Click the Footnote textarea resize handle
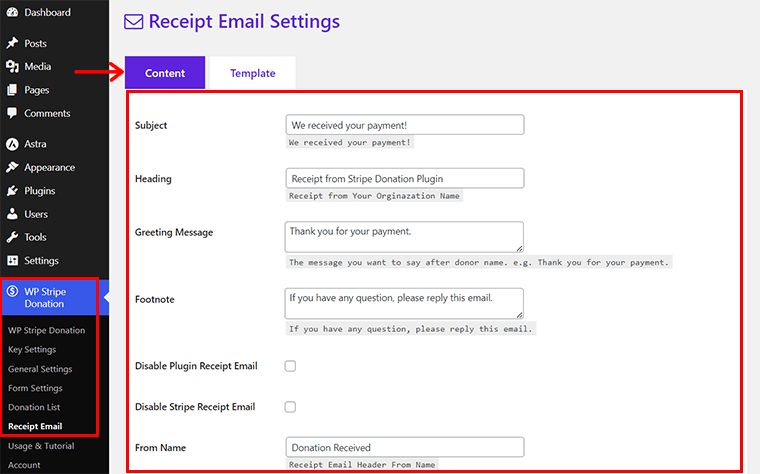760x474 pixels. 519,315
